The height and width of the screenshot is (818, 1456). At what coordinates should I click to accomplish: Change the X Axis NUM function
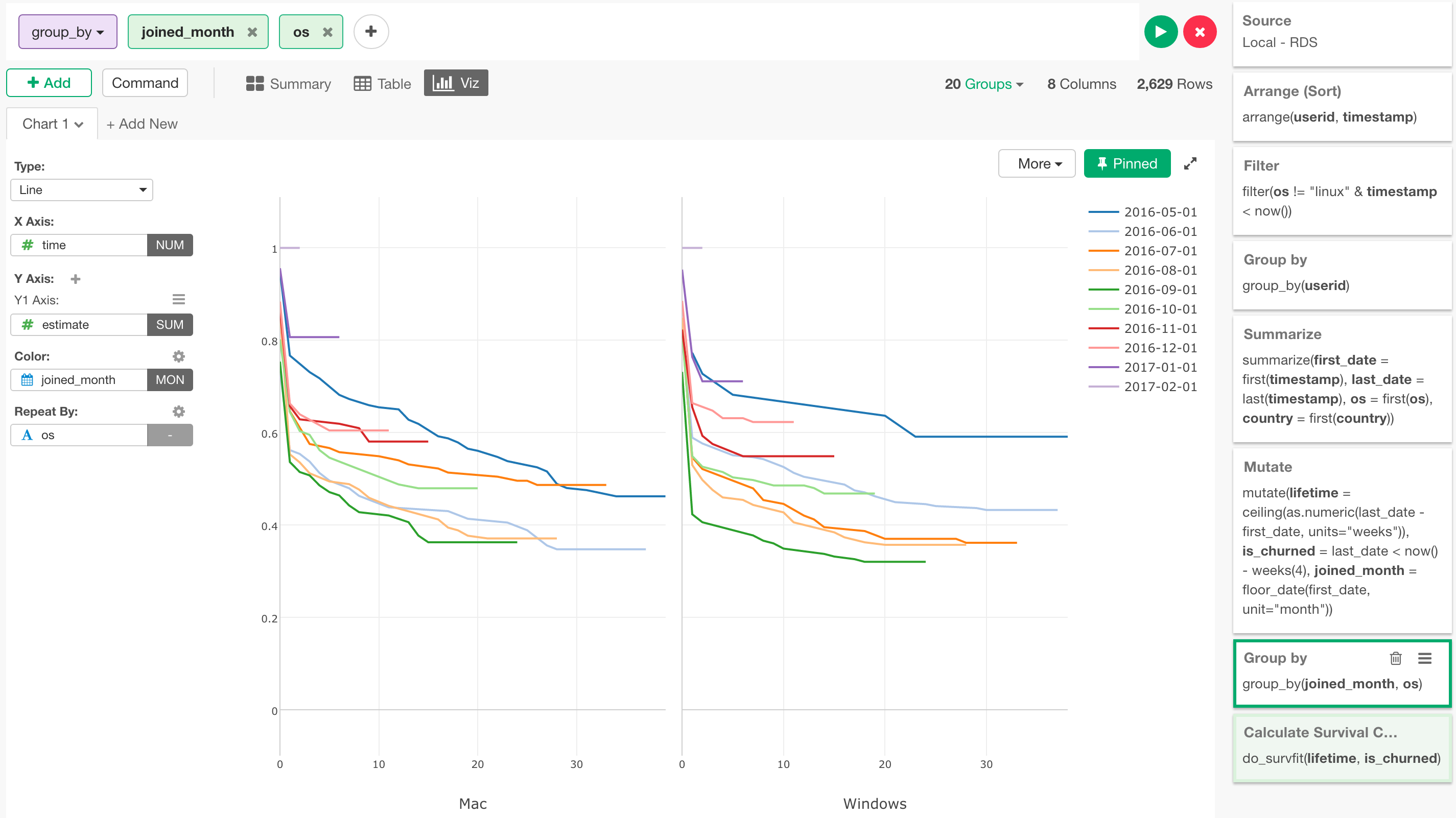click(170, 245)
